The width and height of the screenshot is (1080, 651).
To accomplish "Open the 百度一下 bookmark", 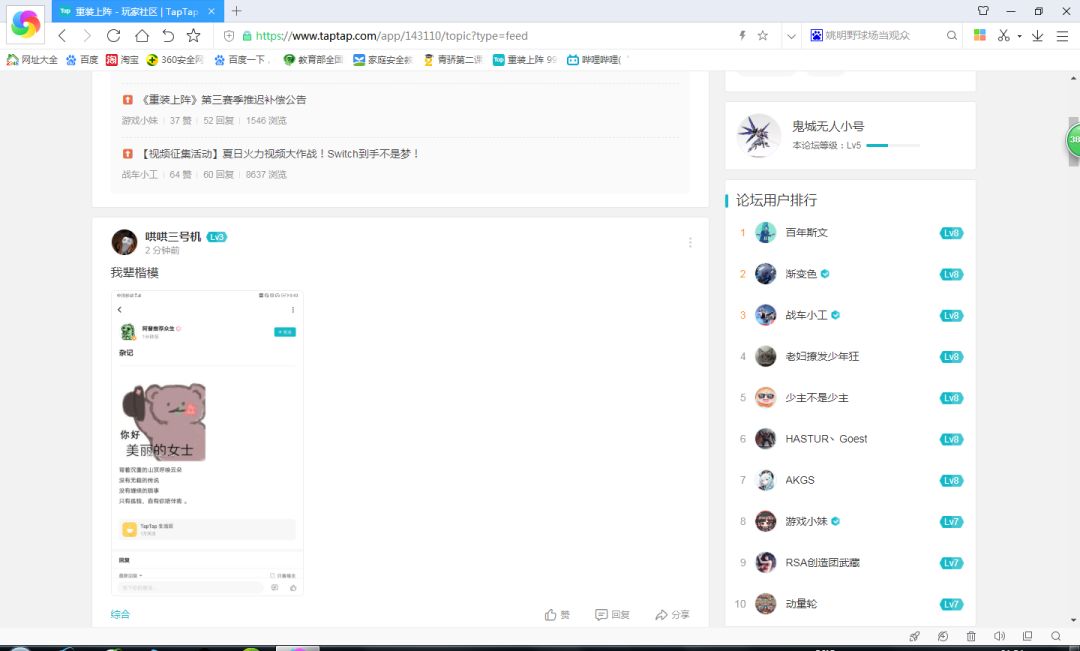I will (x=240, y=60).
